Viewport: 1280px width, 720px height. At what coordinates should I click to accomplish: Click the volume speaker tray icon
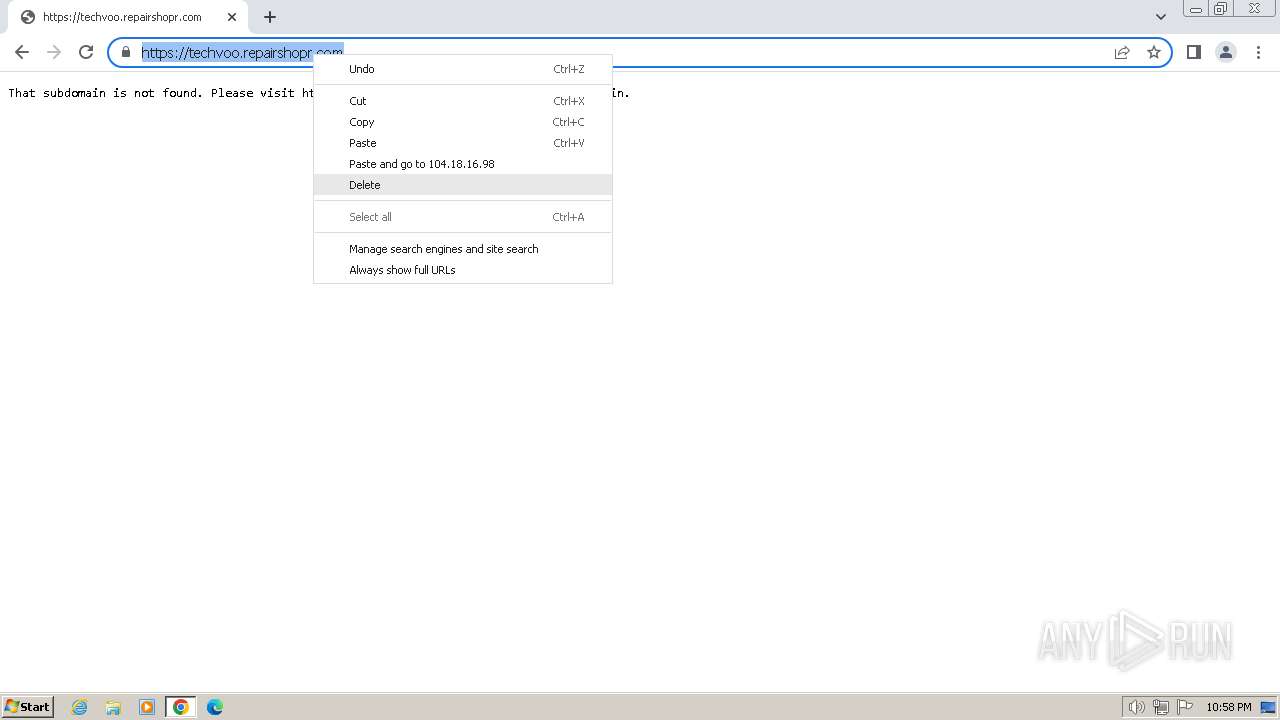pyautogui.click(x=1137, y=707)
